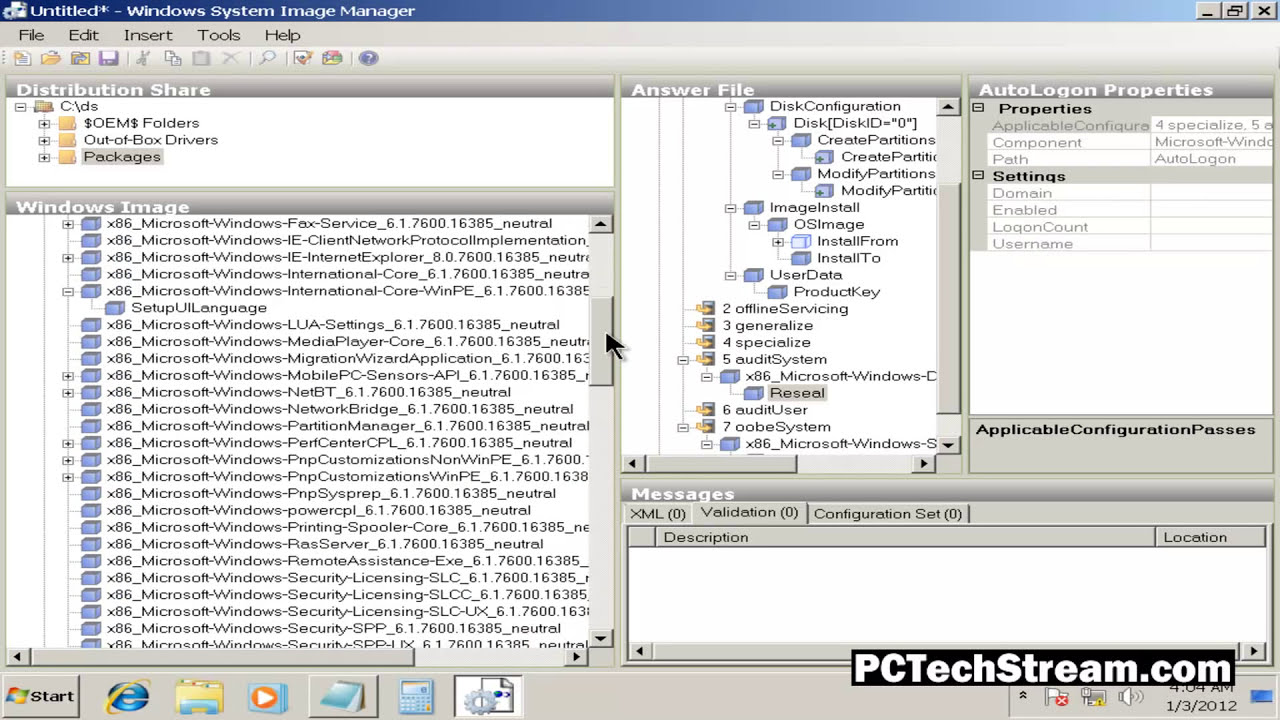The width and height of the screenshot is (1280, 720).
Task: Switch to the Configuration Set (0) tab
Action: (x=887, y=514)
